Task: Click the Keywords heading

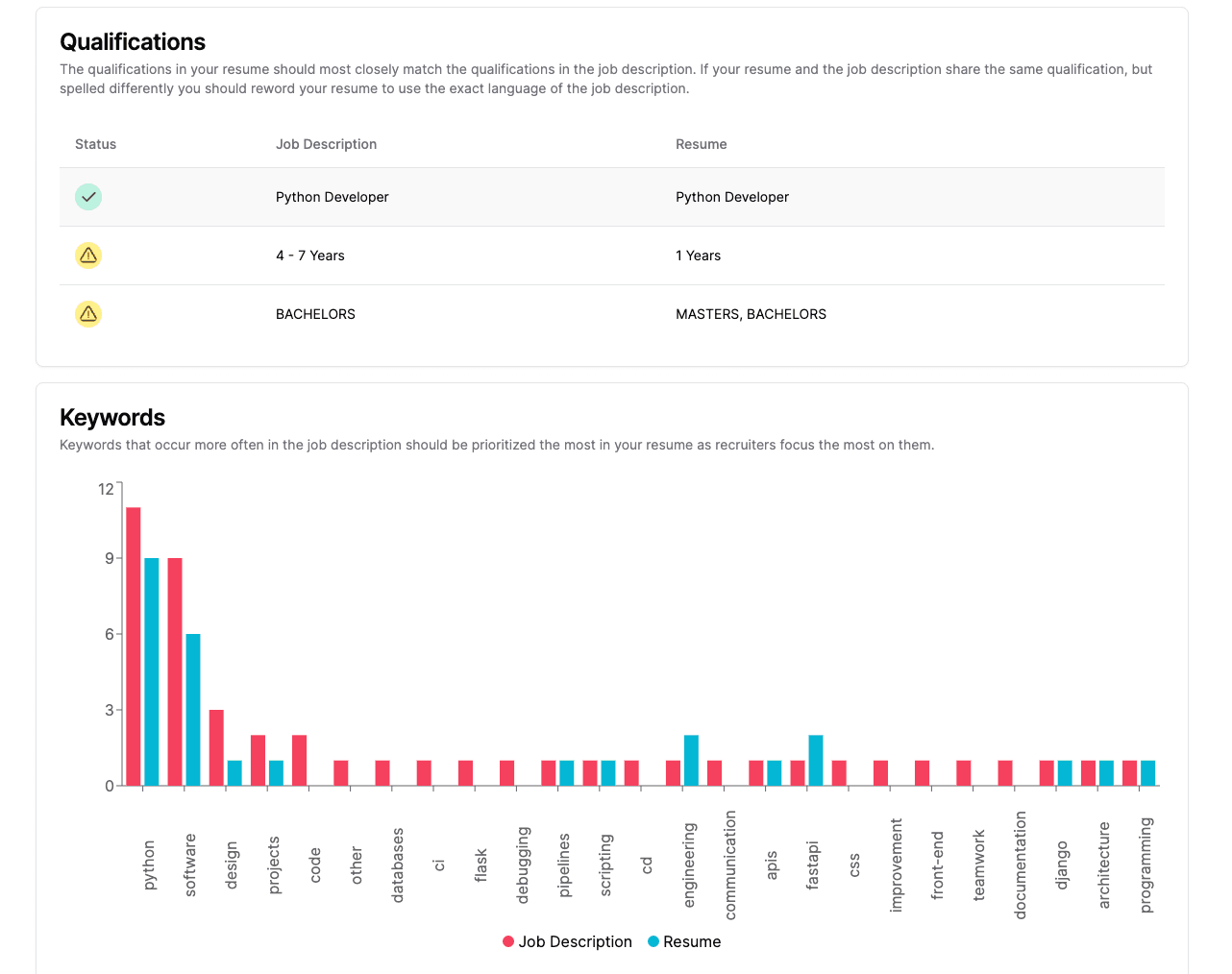Action: pos(112,418)
